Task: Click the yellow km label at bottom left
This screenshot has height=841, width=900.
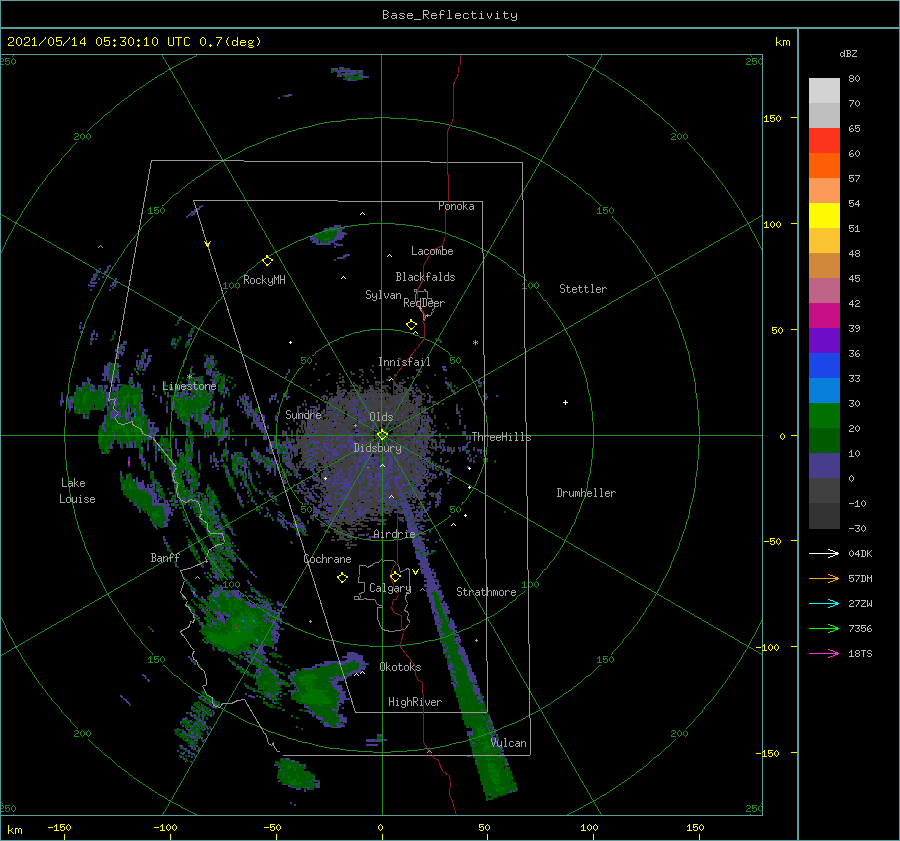Action: click(15, 830)
